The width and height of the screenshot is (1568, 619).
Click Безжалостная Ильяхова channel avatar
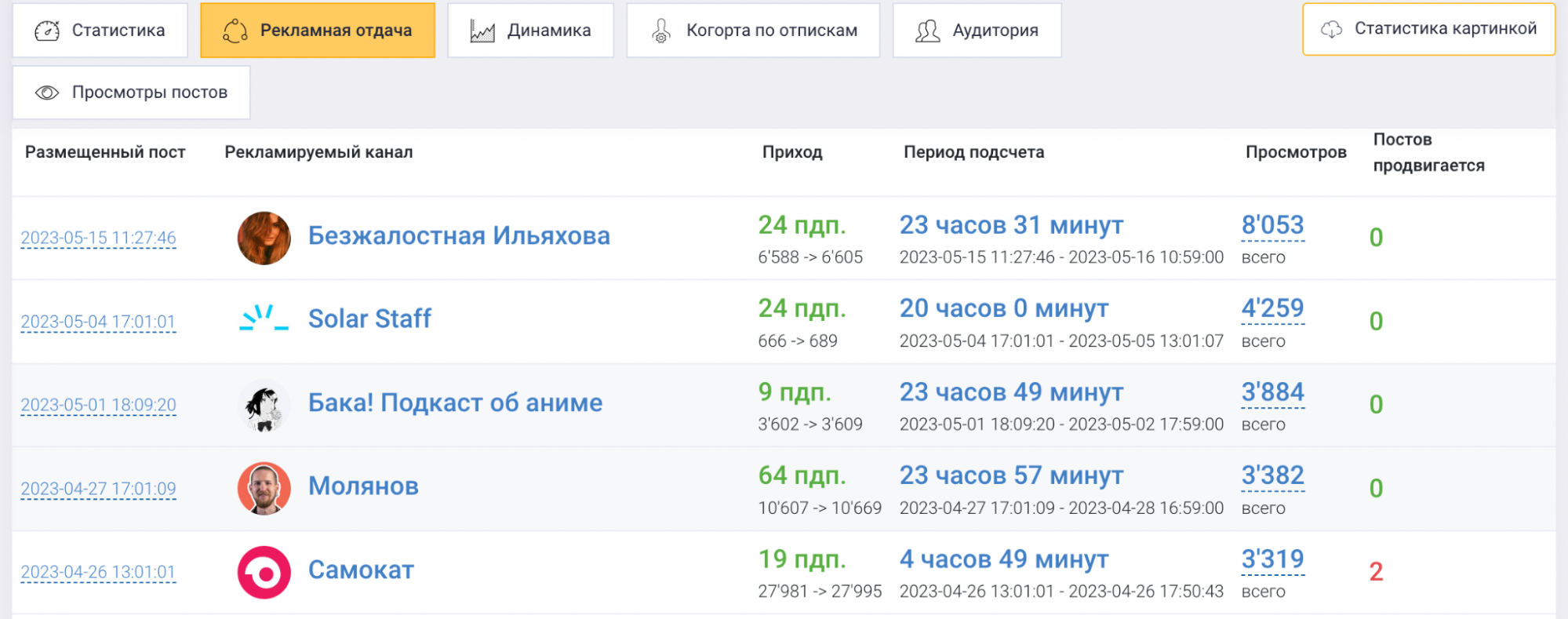coord(264,238)
